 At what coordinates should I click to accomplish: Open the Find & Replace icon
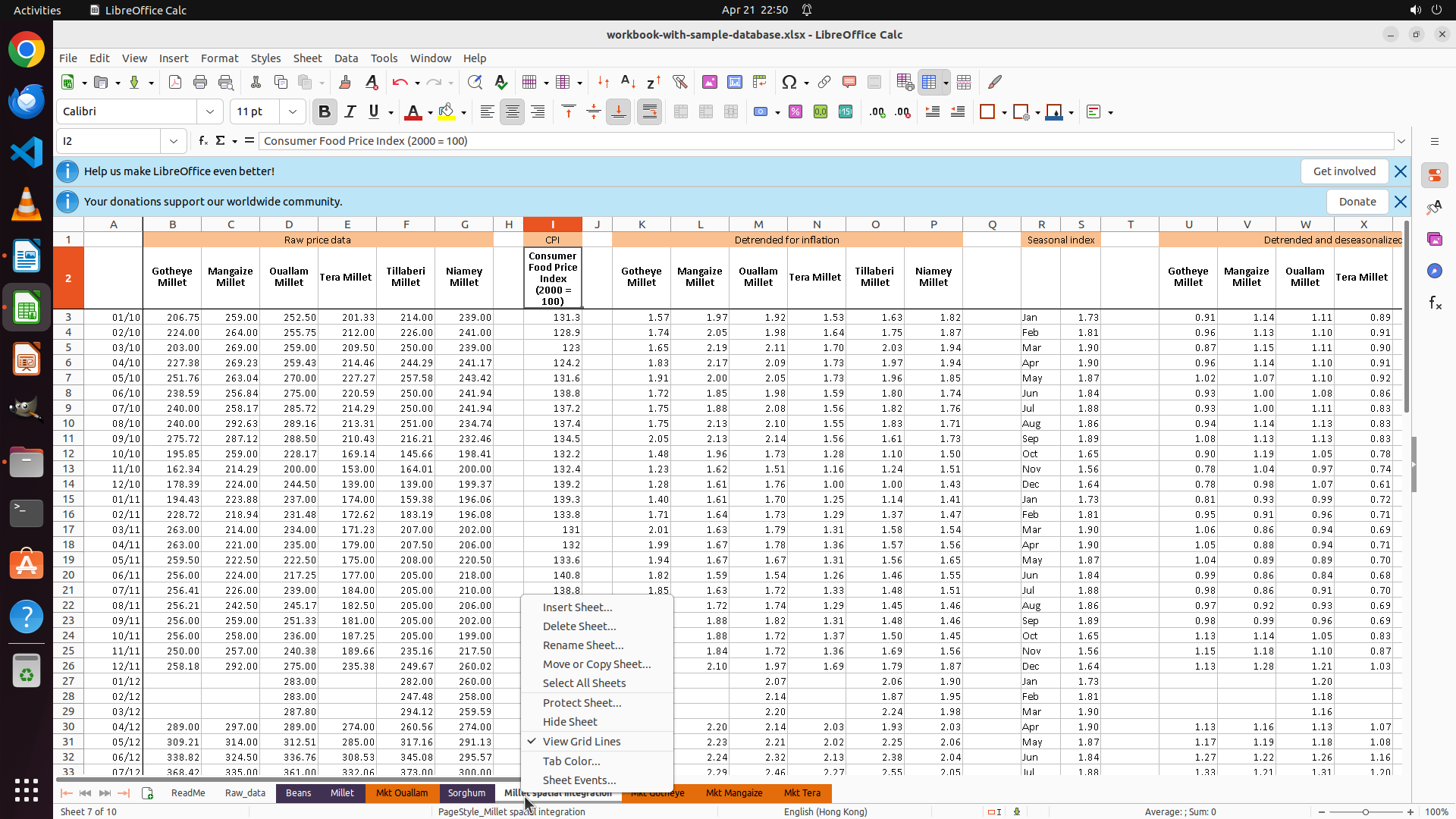[475, 82]
